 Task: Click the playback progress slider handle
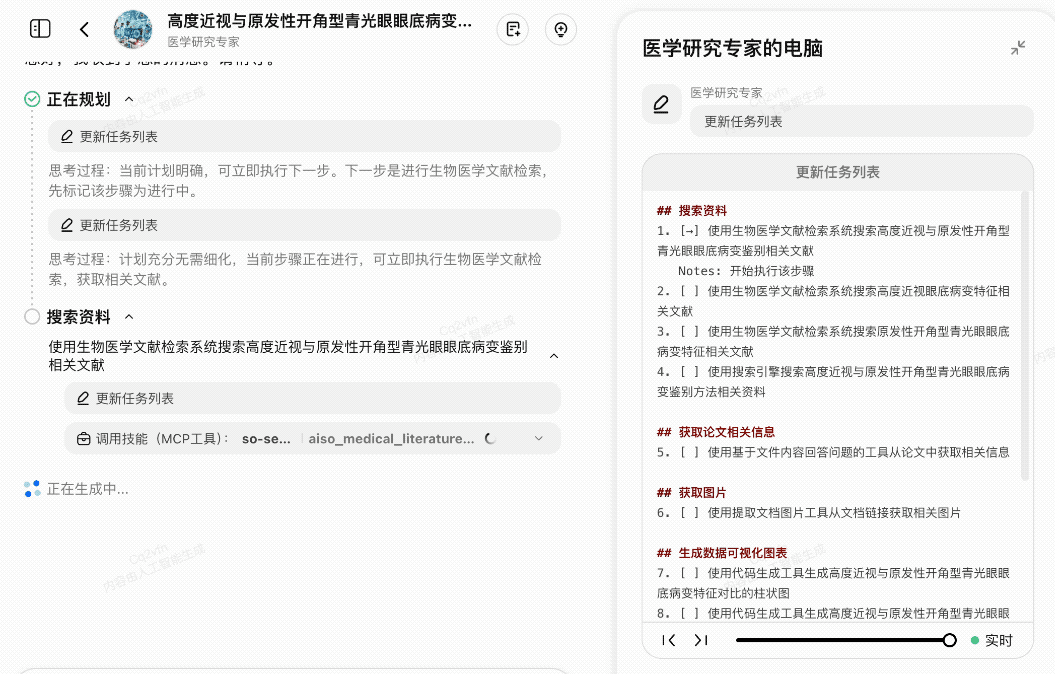click(x=949, y=640)
